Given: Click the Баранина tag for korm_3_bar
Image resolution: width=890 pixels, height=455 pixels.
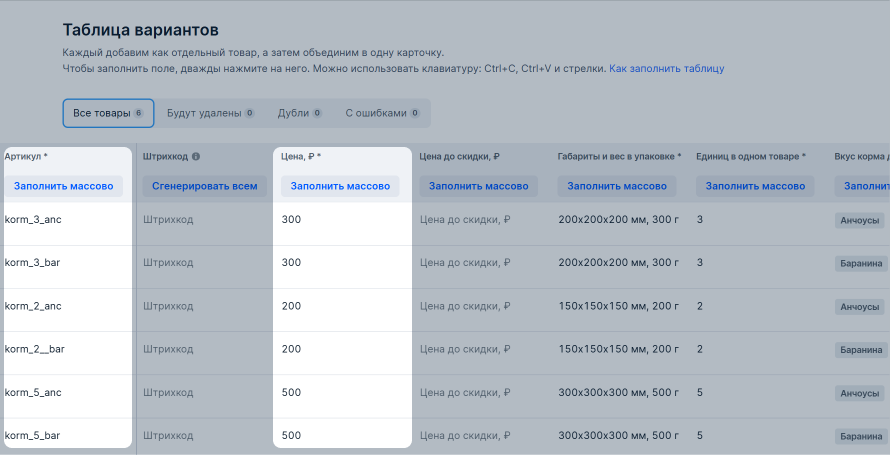Looking at the screenshot, I should 861,263.
